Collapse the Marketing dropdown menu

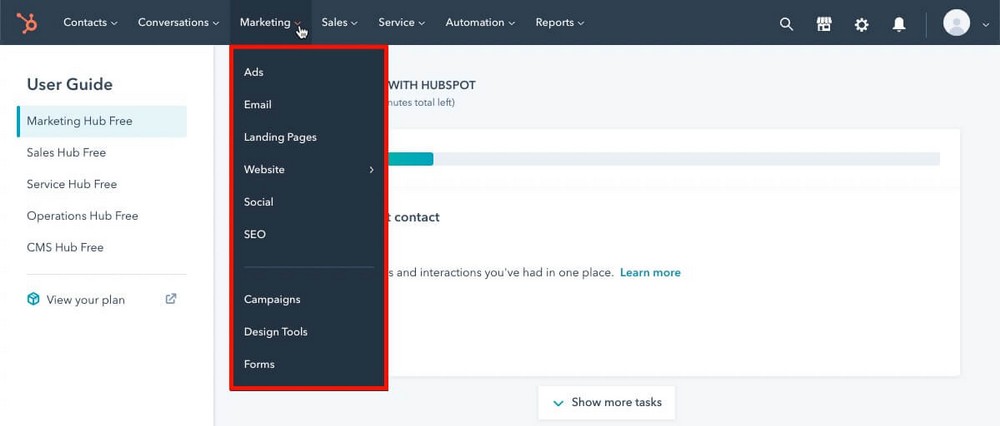click(x=270, y=22)
